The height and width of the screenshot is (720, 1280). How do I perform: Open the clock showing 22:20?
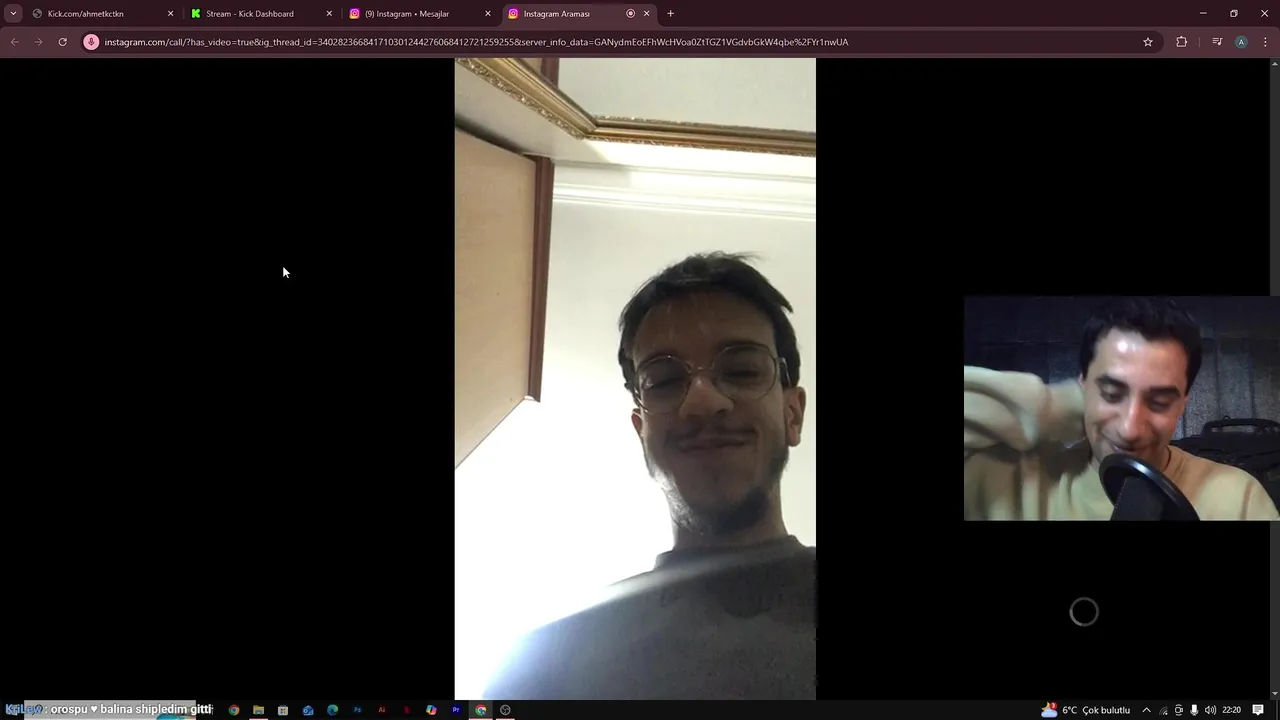1231,710
